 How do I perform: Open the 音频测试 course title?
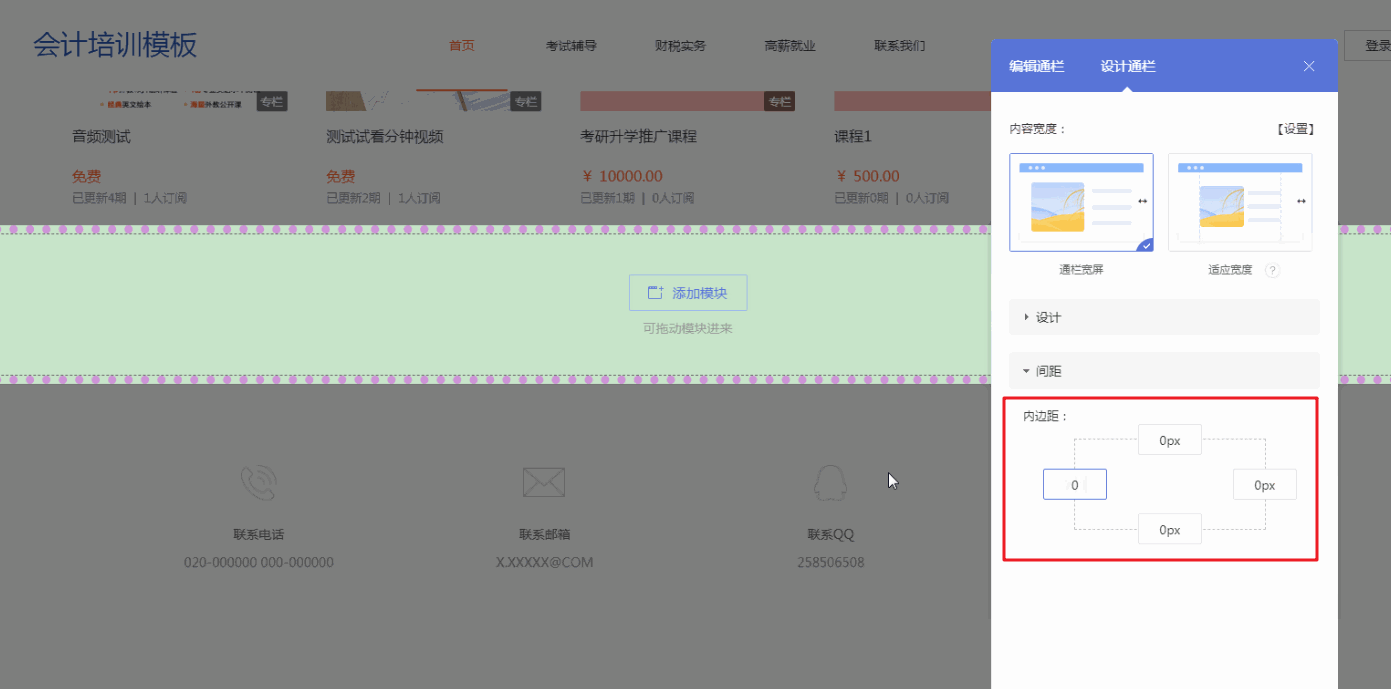(x=101, y=137)
